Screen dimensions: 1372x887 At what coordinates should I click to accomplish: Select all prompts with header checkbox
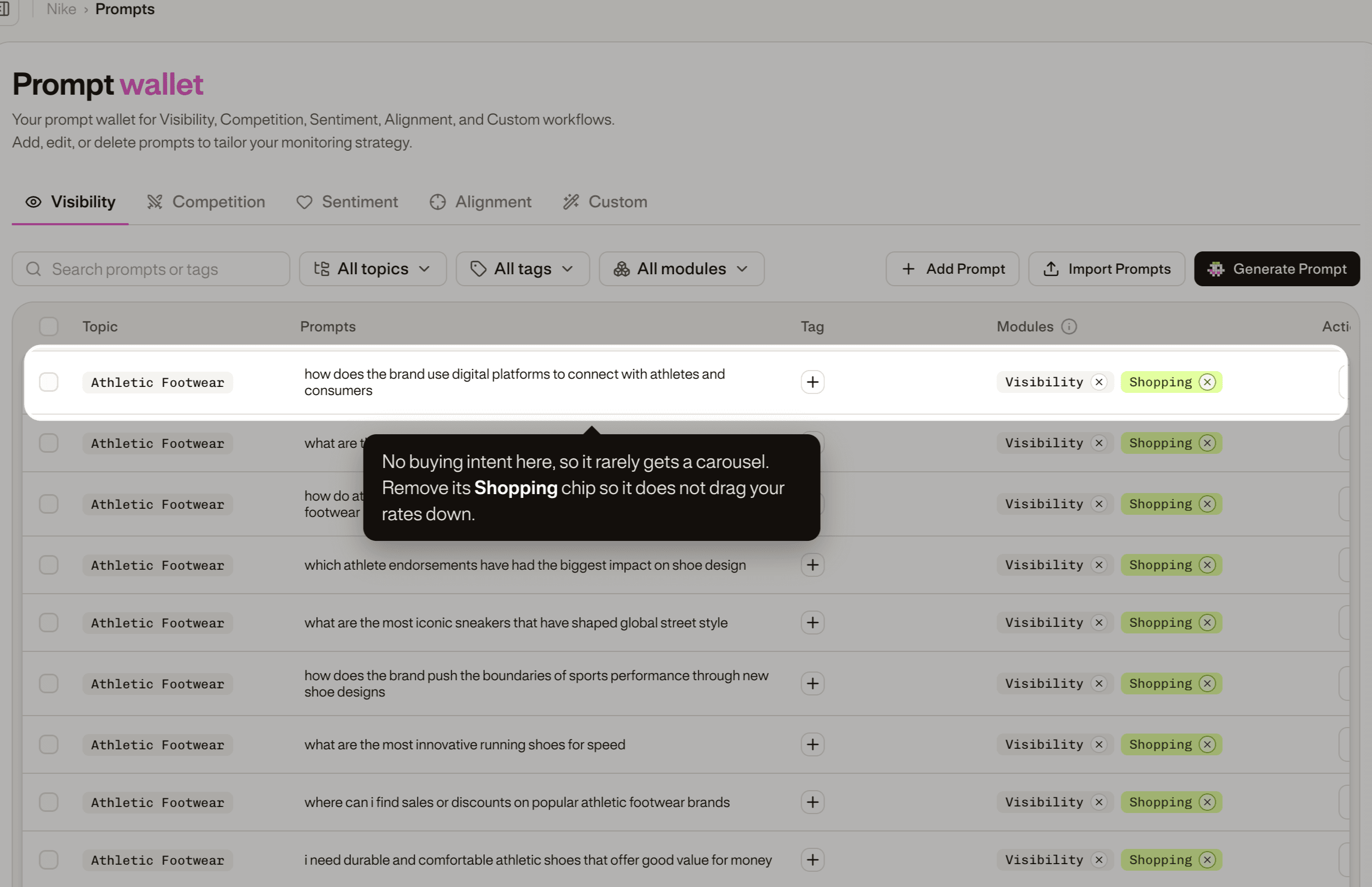tap(49, 327)
